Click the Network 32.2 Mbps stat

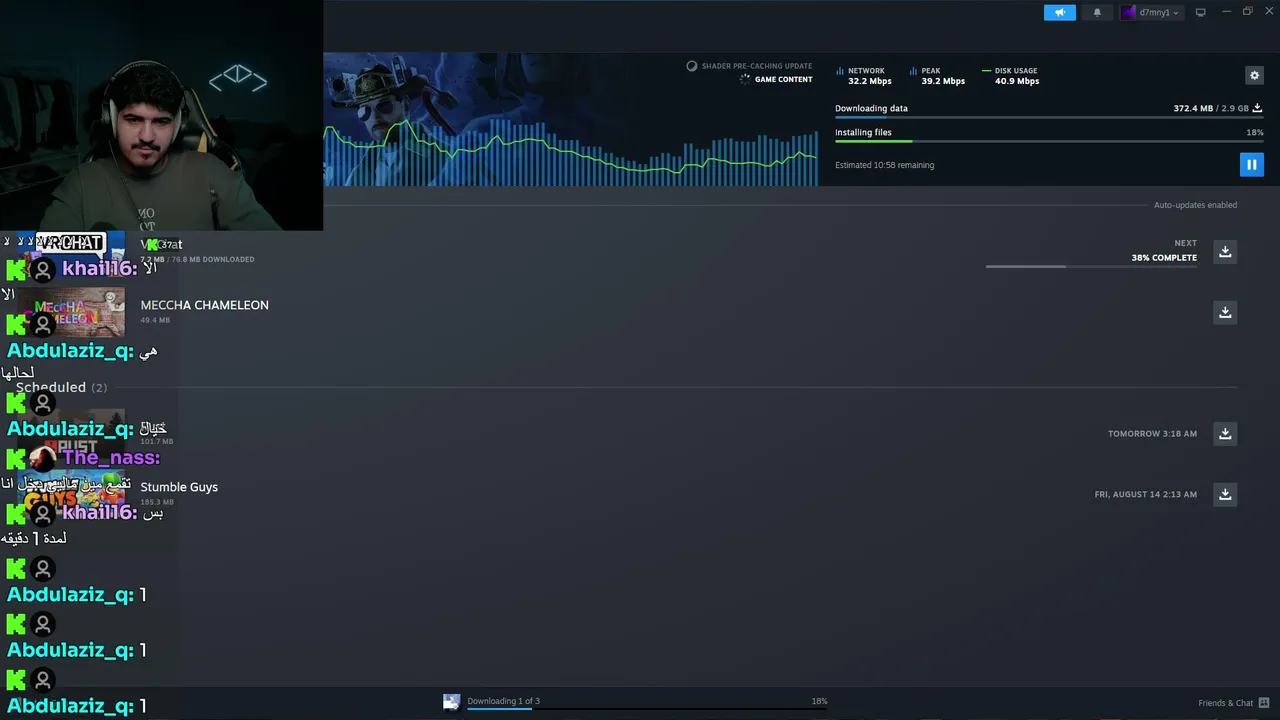[863, 76]
